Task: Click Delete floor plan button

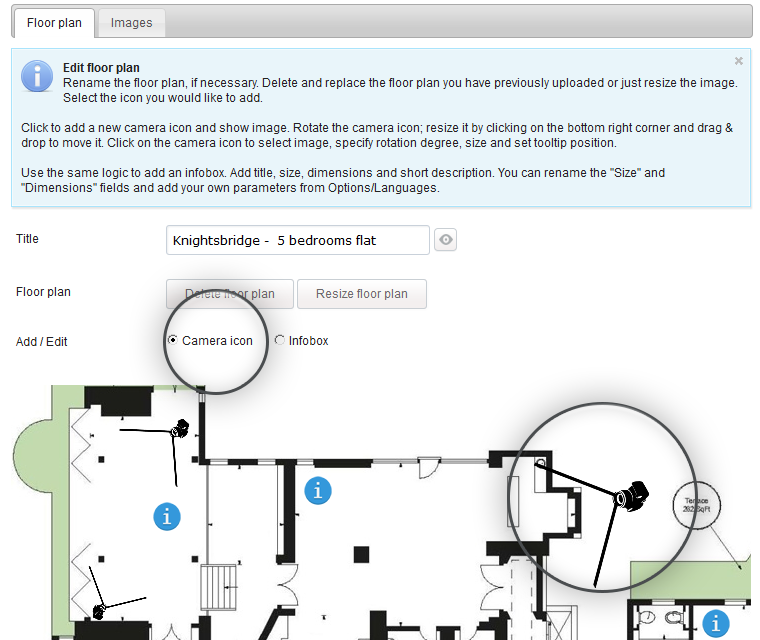Action: pos(230,294)
